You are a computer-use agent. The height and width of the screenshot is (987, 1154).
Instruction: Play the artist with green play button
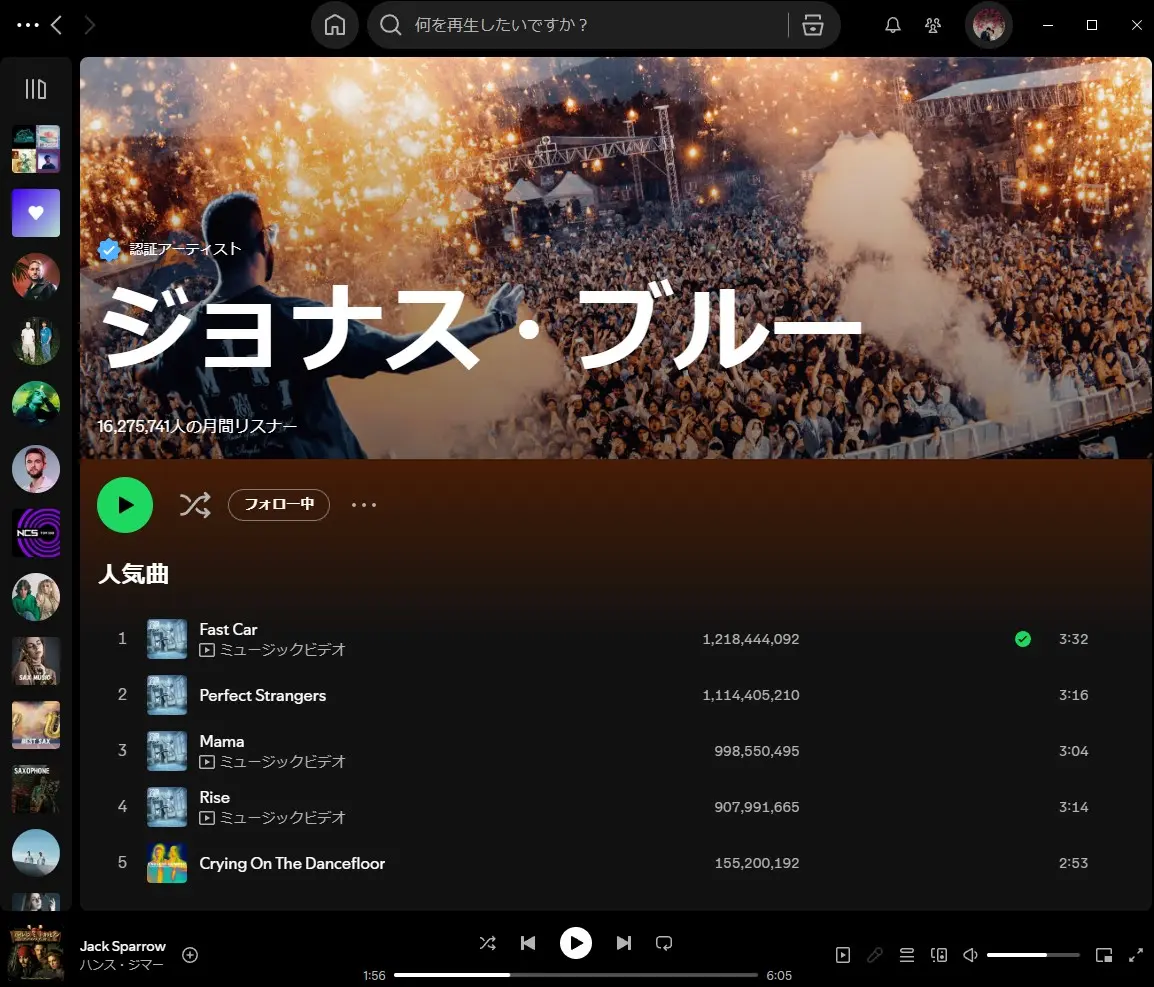coord(125,505)
